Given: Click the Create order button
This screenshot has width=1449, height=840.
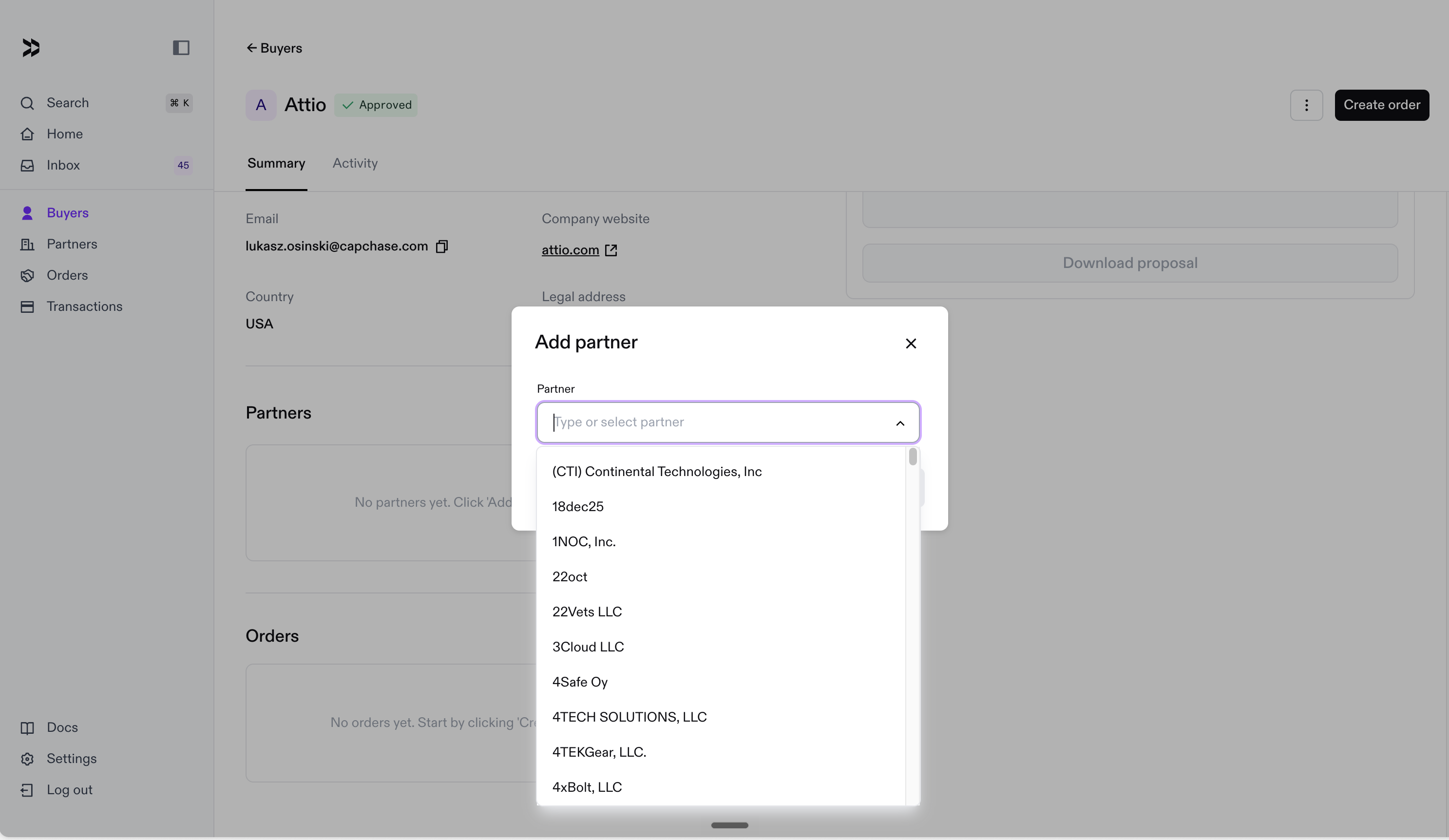Looking at the screenshot, I should click(x=1382, y=105).
